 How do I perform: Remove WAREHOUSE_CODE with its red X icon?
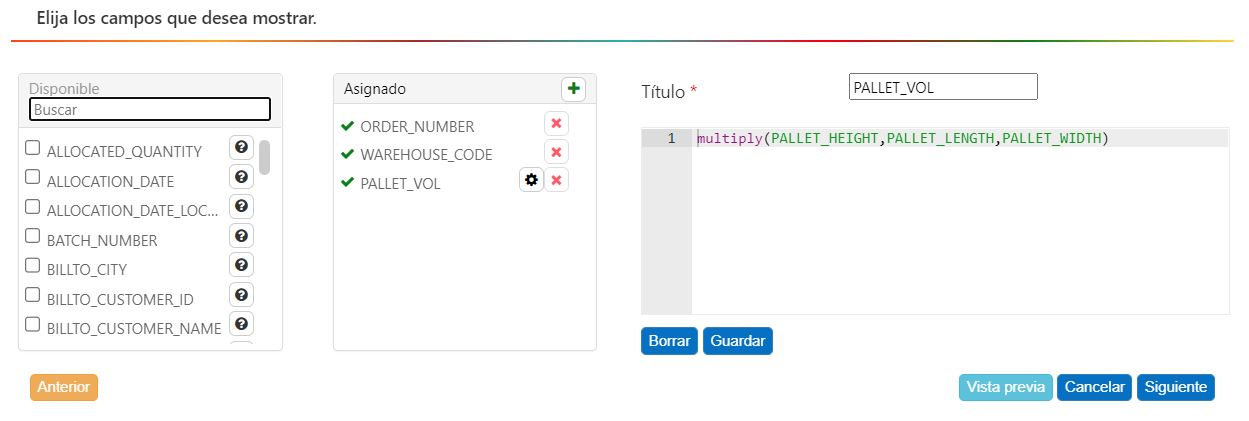tap(556, 152)
